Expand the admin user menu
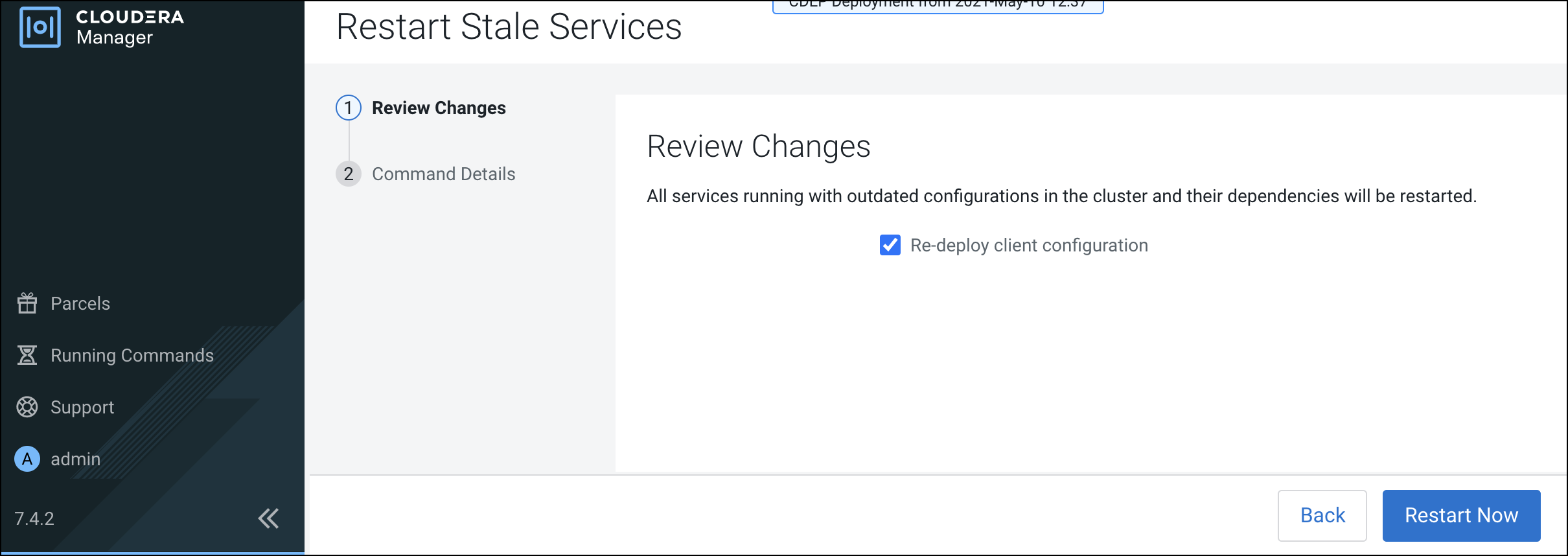The width and height of the screenshot is (1568, 556). point(76,459)
